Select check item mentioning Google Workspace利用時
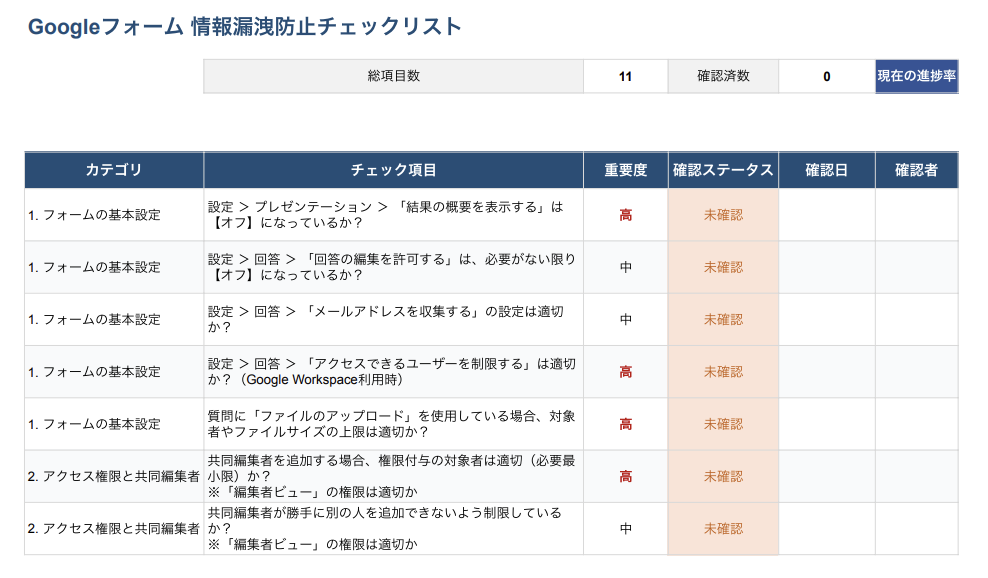 point(393,372)
